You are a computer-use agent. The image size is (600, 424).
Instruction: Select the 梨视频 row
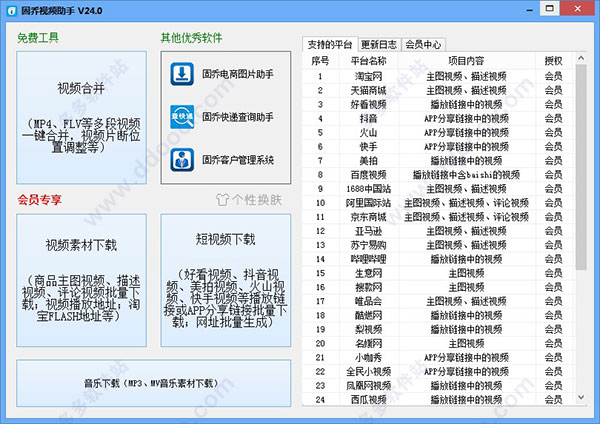point(439,329)
